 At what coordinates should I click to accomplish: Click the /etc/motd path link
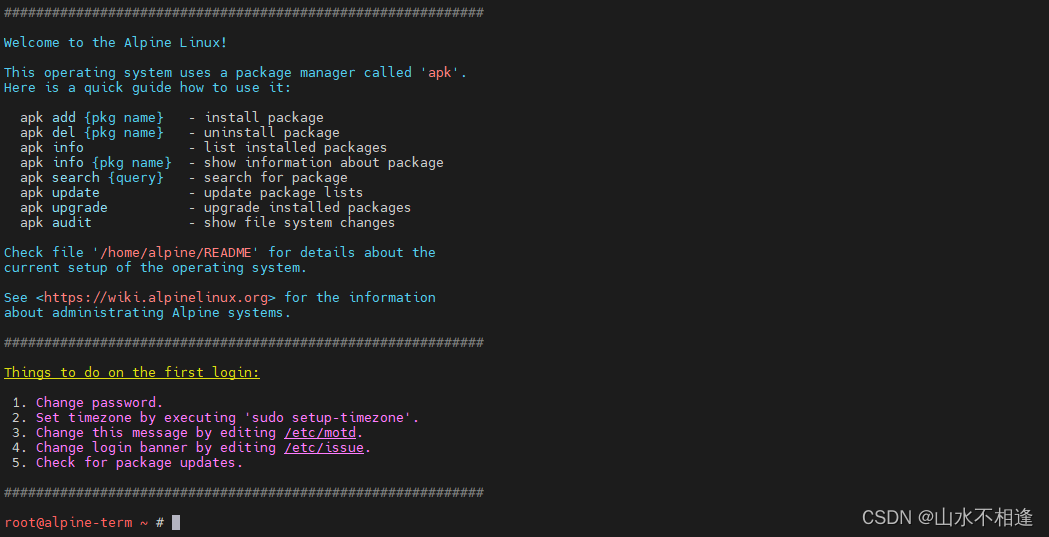click(x=320, y=433)
